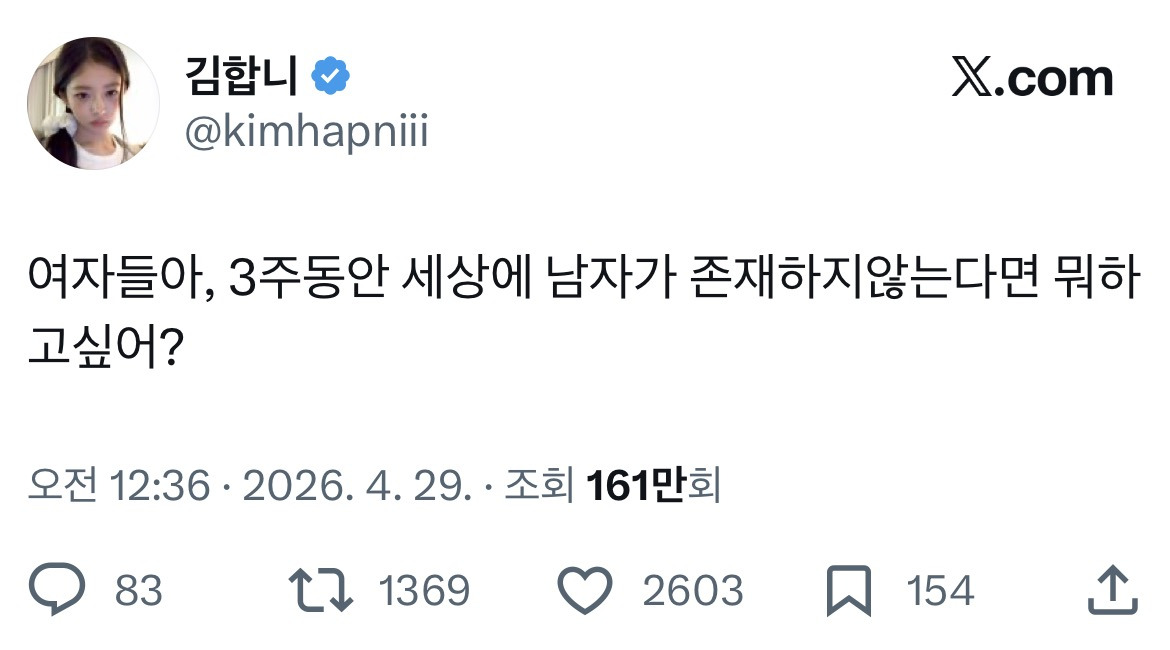Click the X logo at top right
1170x650 pixels.
click(972, 77)
